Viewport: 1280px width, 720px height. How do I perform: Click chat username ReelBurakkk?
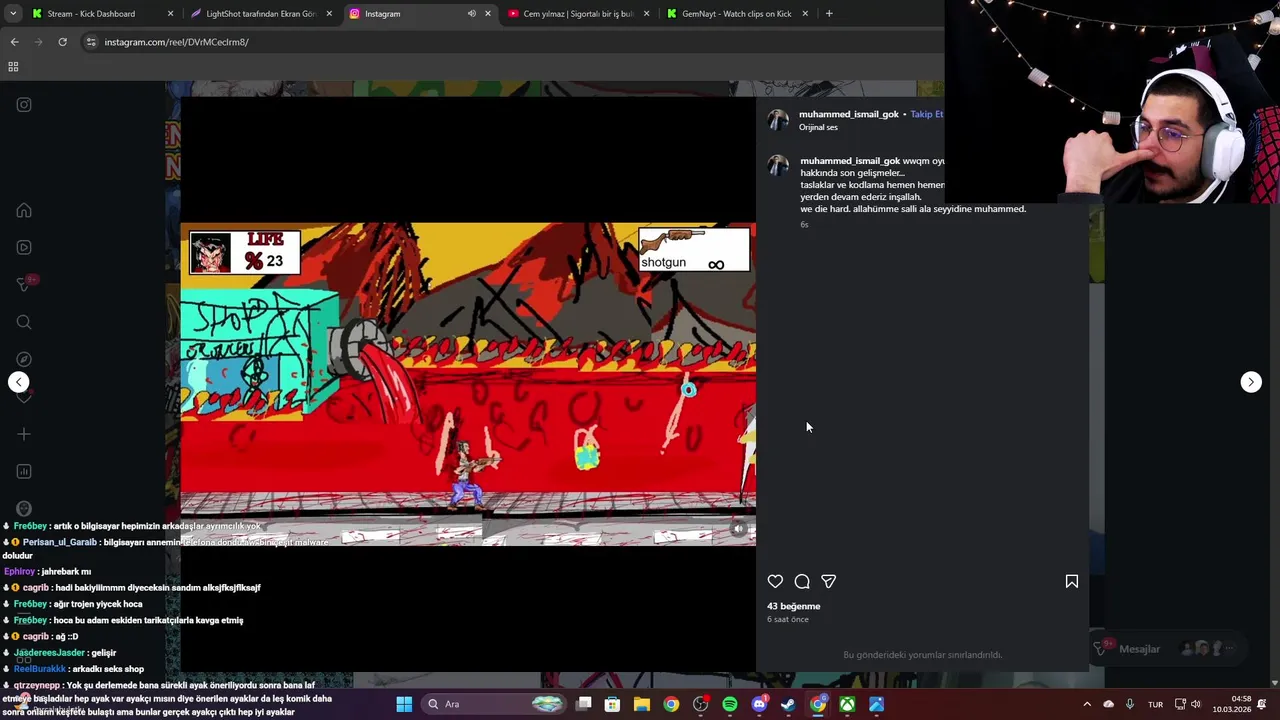coord(40,669)
